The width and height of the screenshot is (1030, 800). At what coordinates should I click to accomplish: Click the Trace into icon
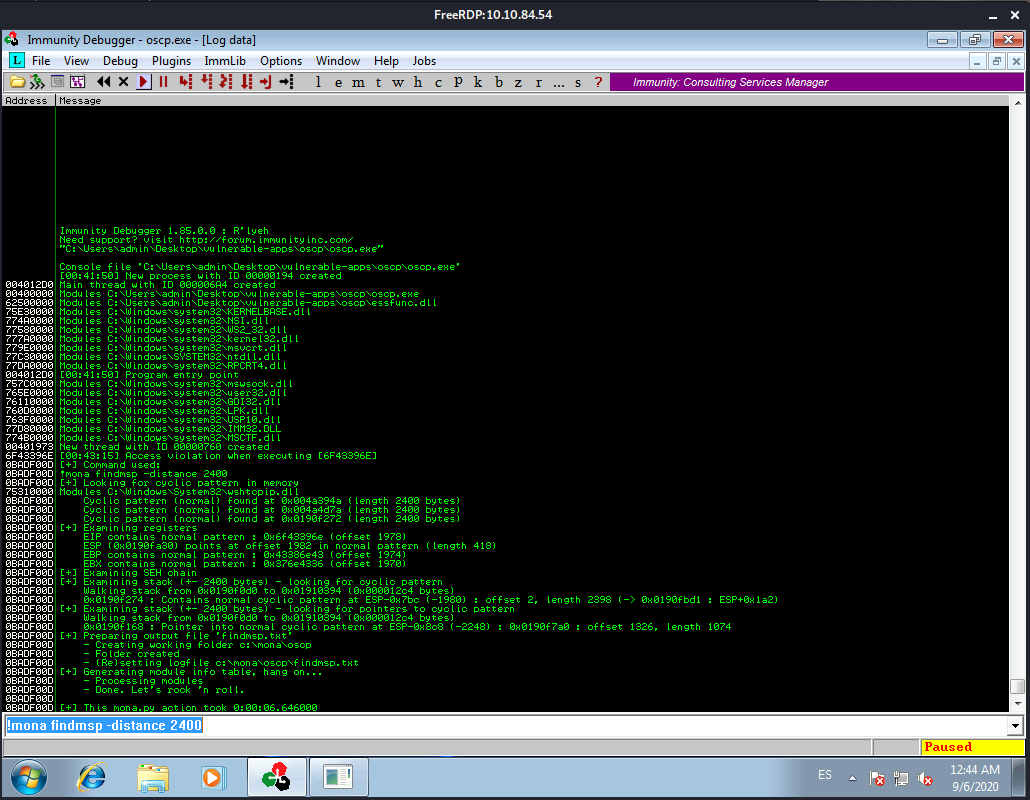tap(226, 82)
